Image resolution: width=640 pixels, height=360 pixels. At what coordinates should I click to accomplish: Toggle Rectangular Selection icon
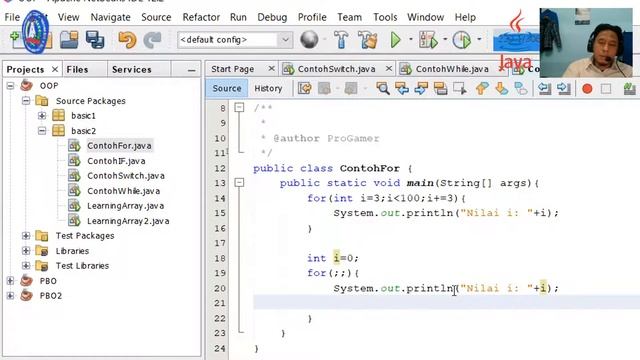[460, 88]
